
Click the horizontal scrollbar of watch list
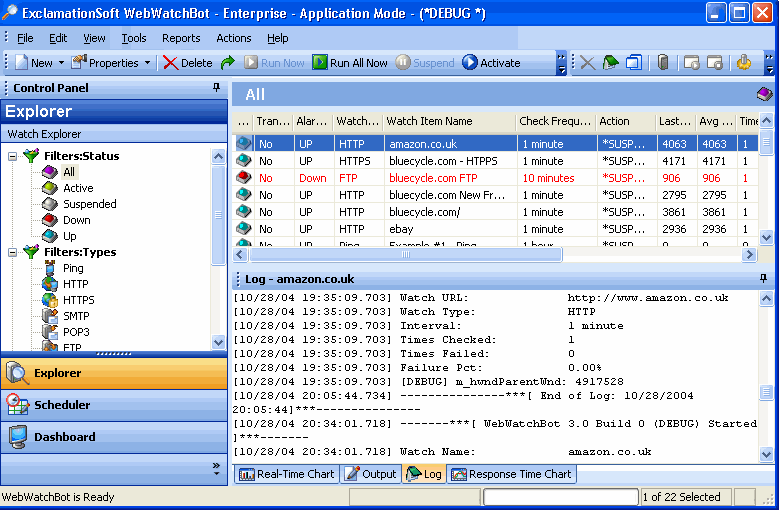coord(405,254)
